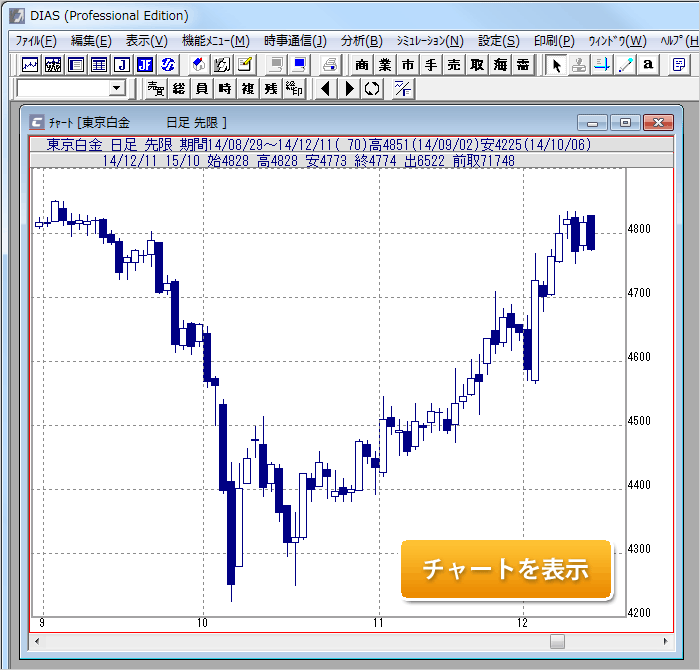
Task: Click the printer icon in toolbar
Action: [x=330, y=65]
